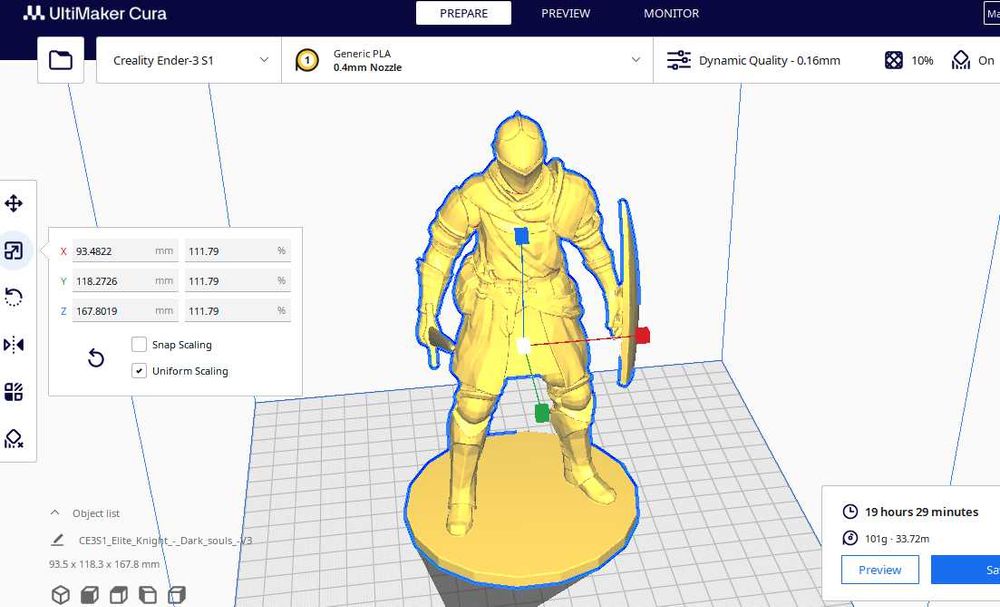This screenshot has width=1000, height=607.
Task: Switch to the PREVIEW stage
Action: 566,13
